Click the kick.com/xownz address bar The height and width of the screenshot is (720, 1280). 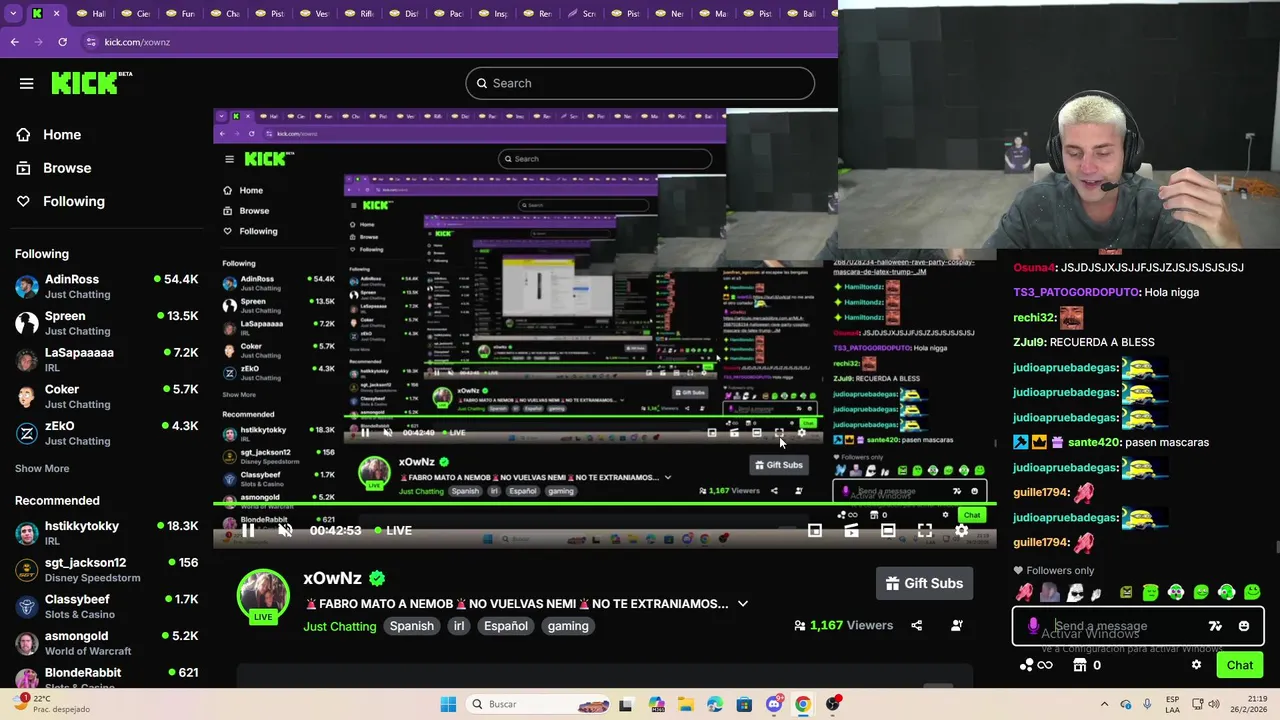pos(138,42)
